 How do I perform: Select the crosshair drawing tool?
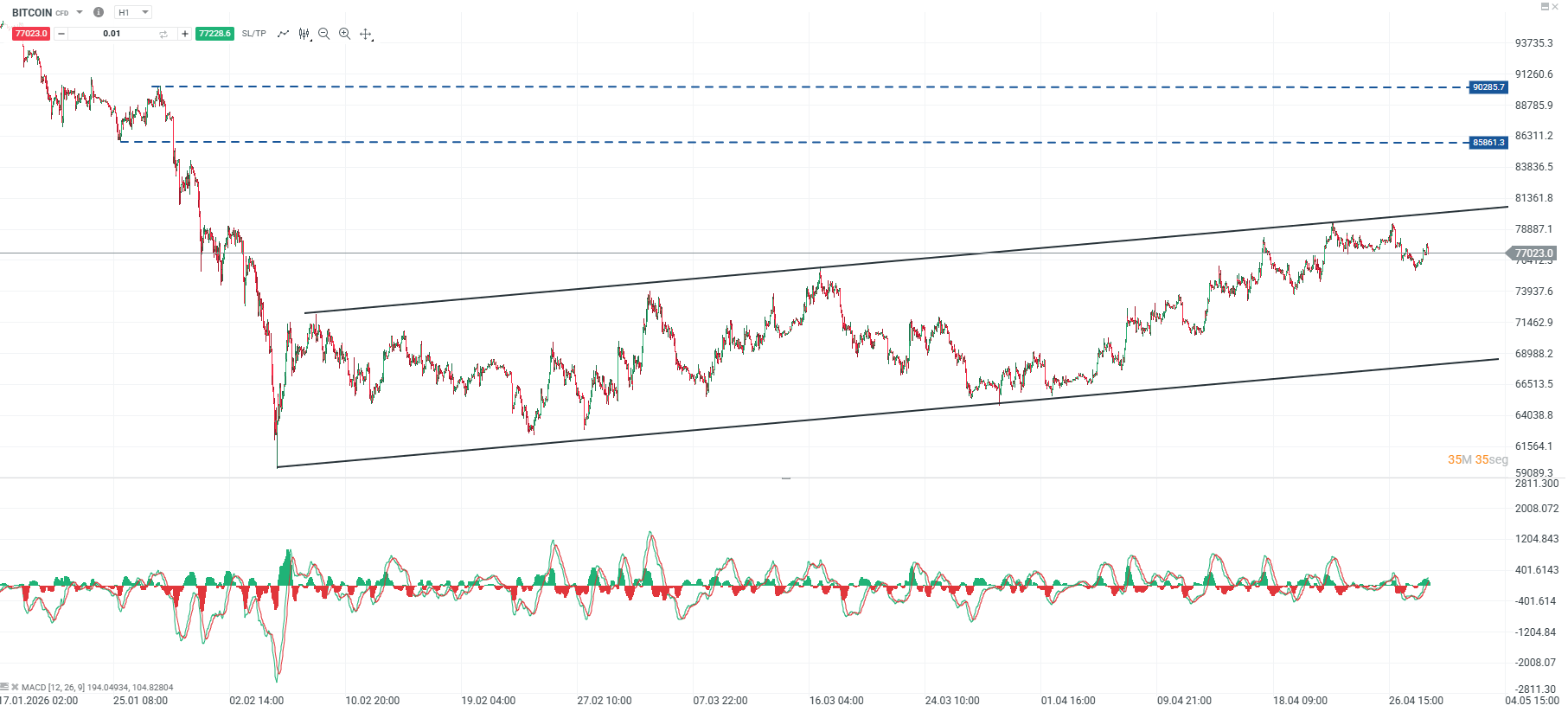(366, 35)
